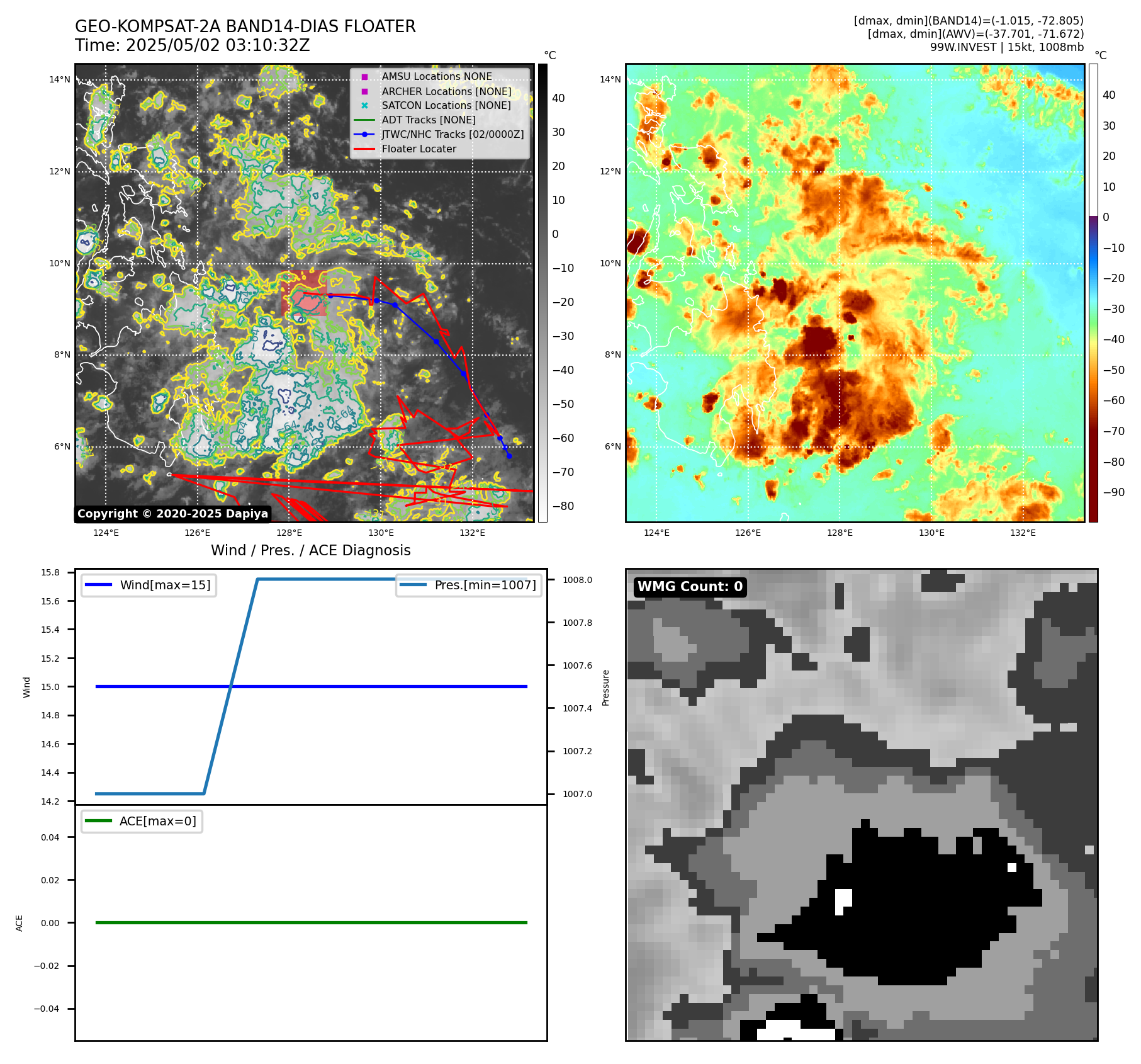Click the blue horizontal wind line
The height and width of the screenshot is (1064, 1141).
point(312,687)
